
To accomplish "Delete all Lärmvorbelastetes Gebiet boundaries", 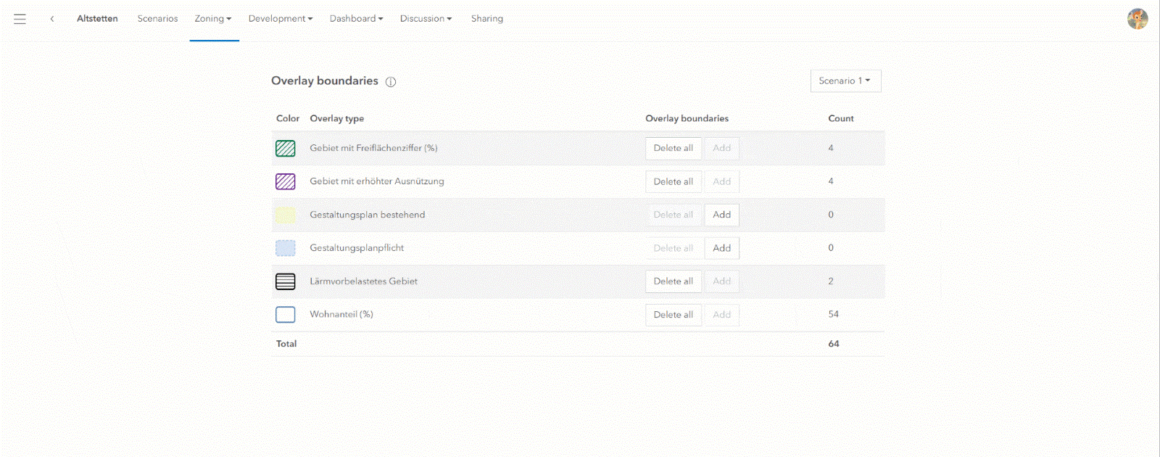I will [x=673, y=281].
